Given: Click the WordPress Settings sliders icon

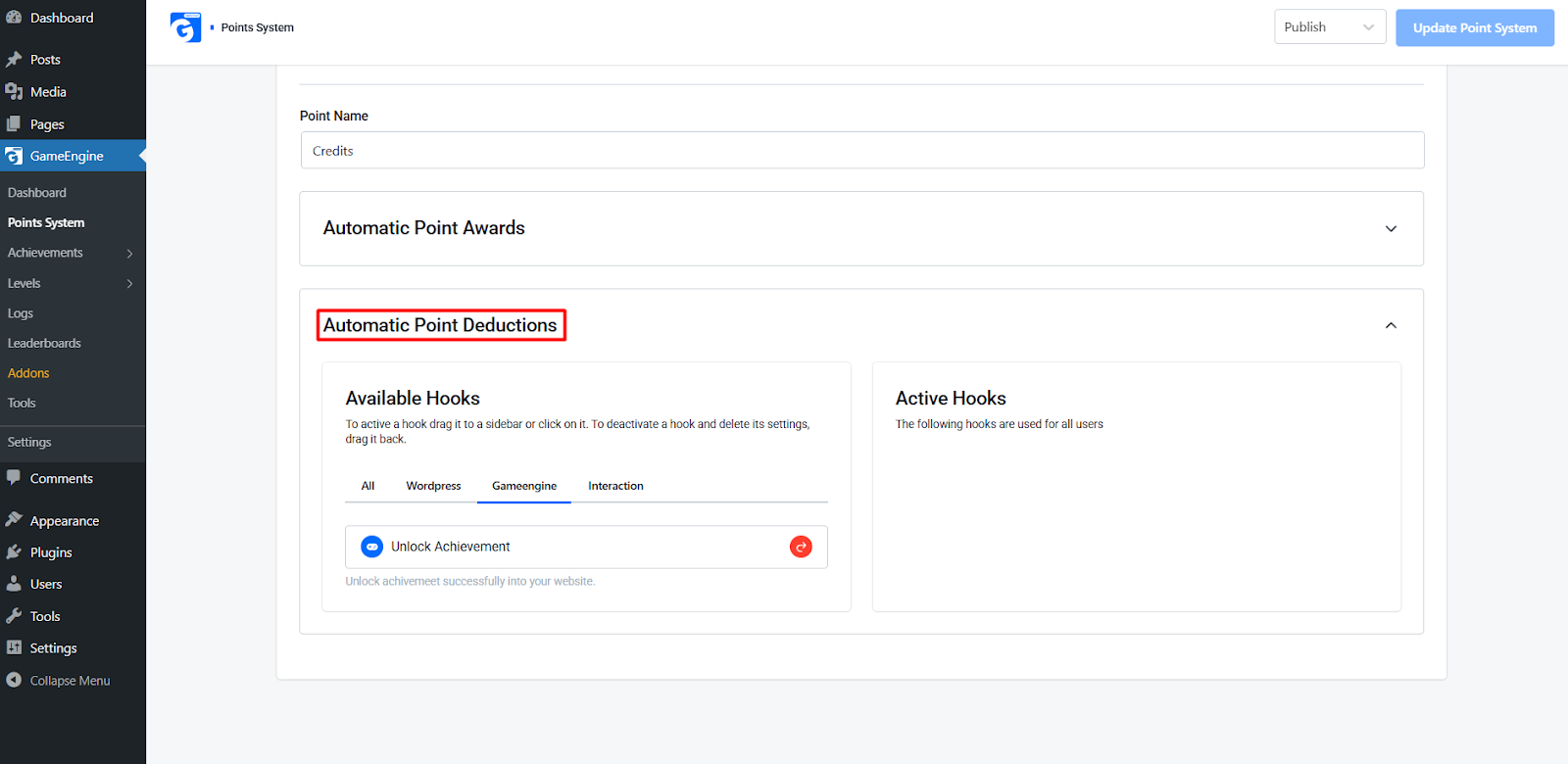Looking at the screenshot, I should pyautogui.click(x=14, y=647).
